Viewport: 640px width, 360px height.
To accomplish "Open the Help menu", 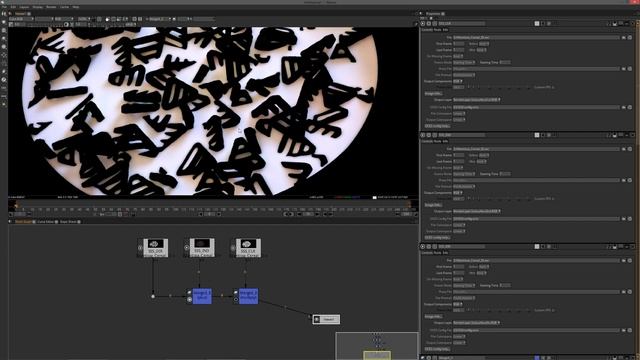I will click(x=76, y=7).
